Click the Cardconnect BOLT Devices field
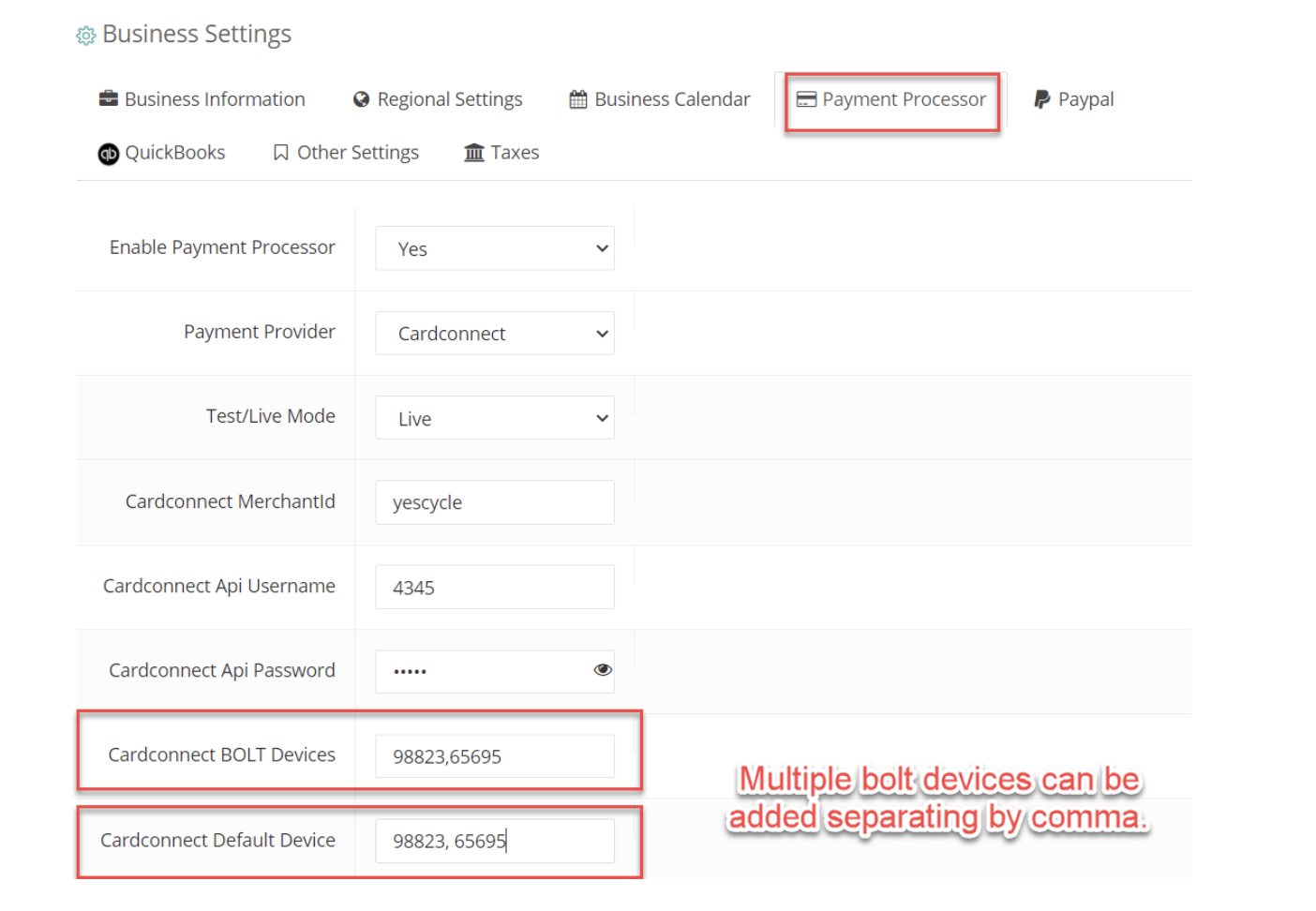Screen dimensions: 1316x911 [495, 756]
